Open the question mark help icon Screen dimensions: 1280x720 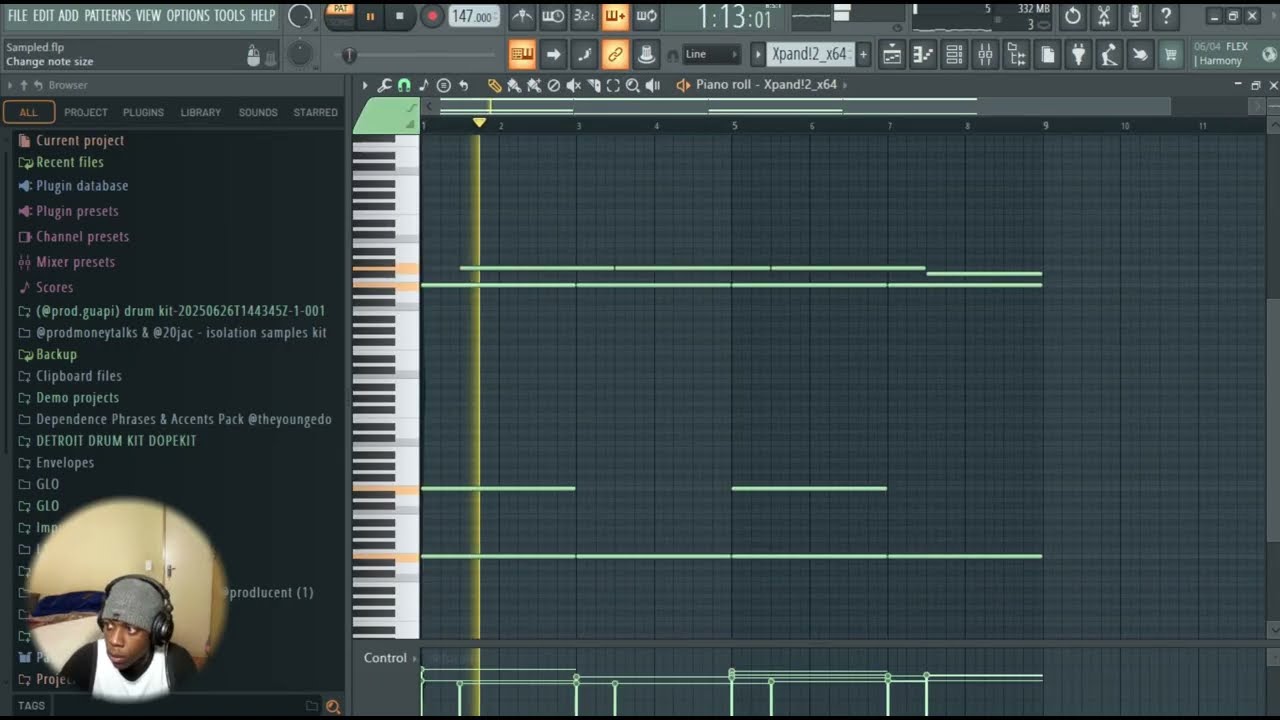[x=1166, y=16]
